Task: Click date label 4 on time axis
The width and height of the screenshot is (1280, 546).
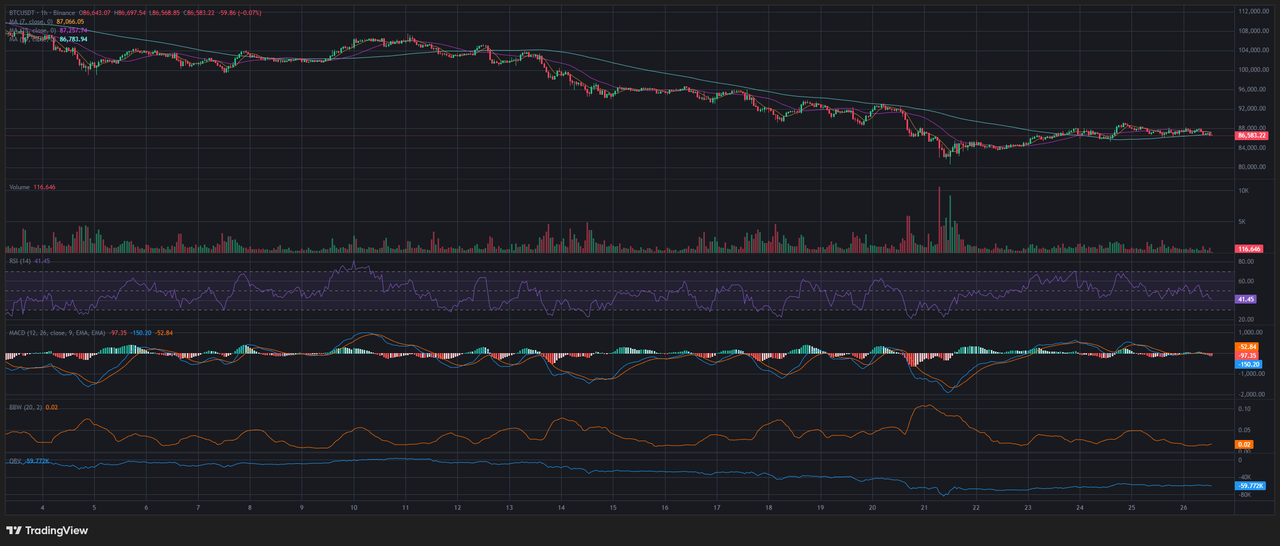Action: (42, 508)
